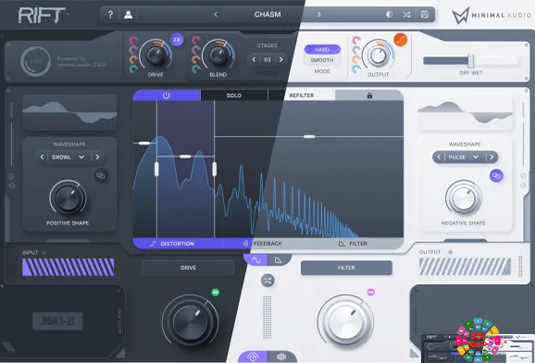Viewport: 535px width, 363px height.
Task: Select purple modulation ring beside Blend knob
Action: 196,50
